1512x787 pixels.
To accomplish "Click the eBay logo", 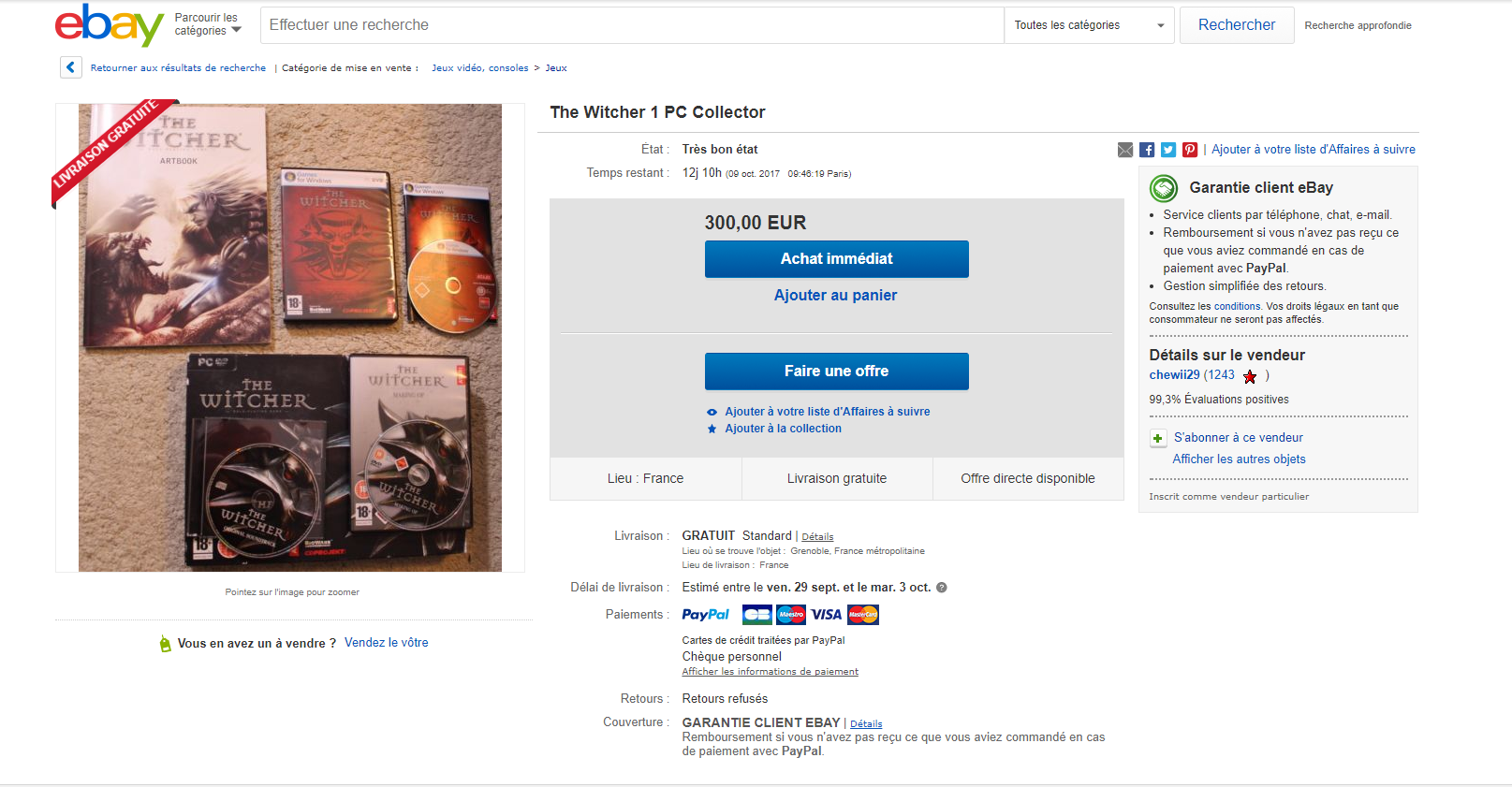I will click(x=110, y=24).
